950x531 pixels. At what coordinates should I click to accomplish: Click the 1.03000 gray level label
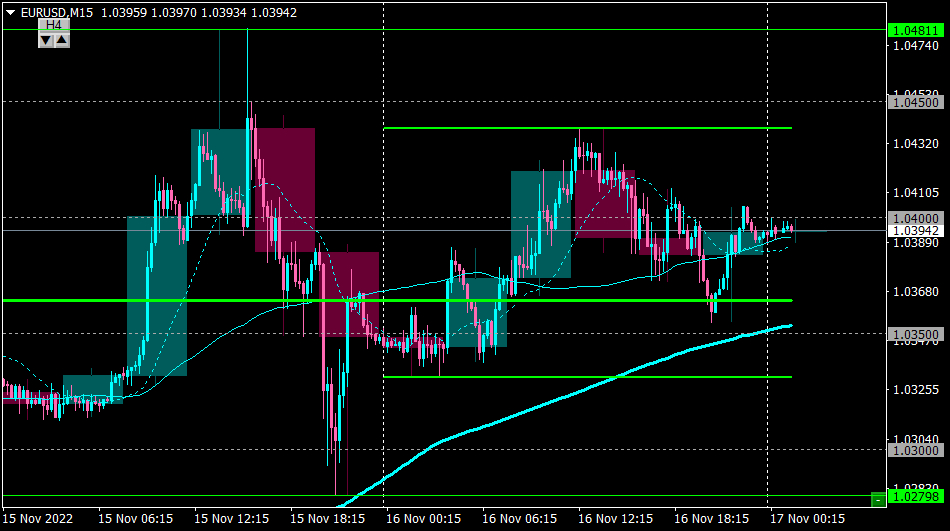point(915,450)
